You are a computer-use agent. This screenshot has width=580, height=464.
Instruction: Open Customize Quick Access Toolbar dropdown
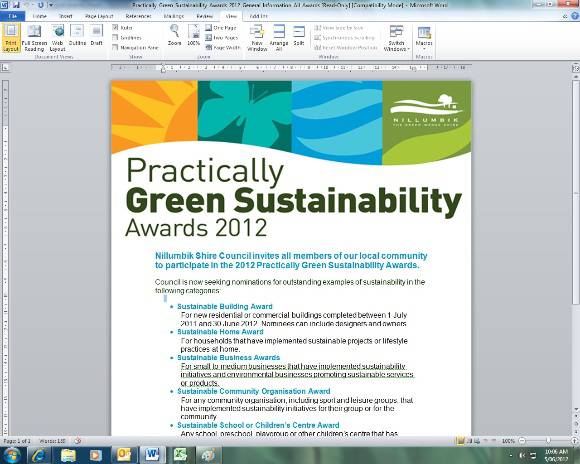[51, 5]
